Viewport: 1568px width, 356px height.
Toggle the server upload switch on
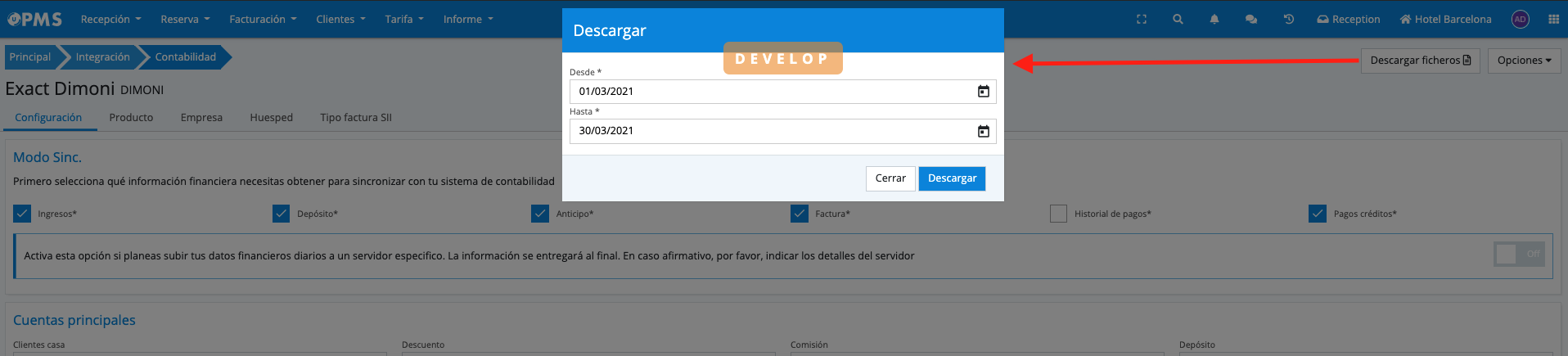pos(1519,255)
